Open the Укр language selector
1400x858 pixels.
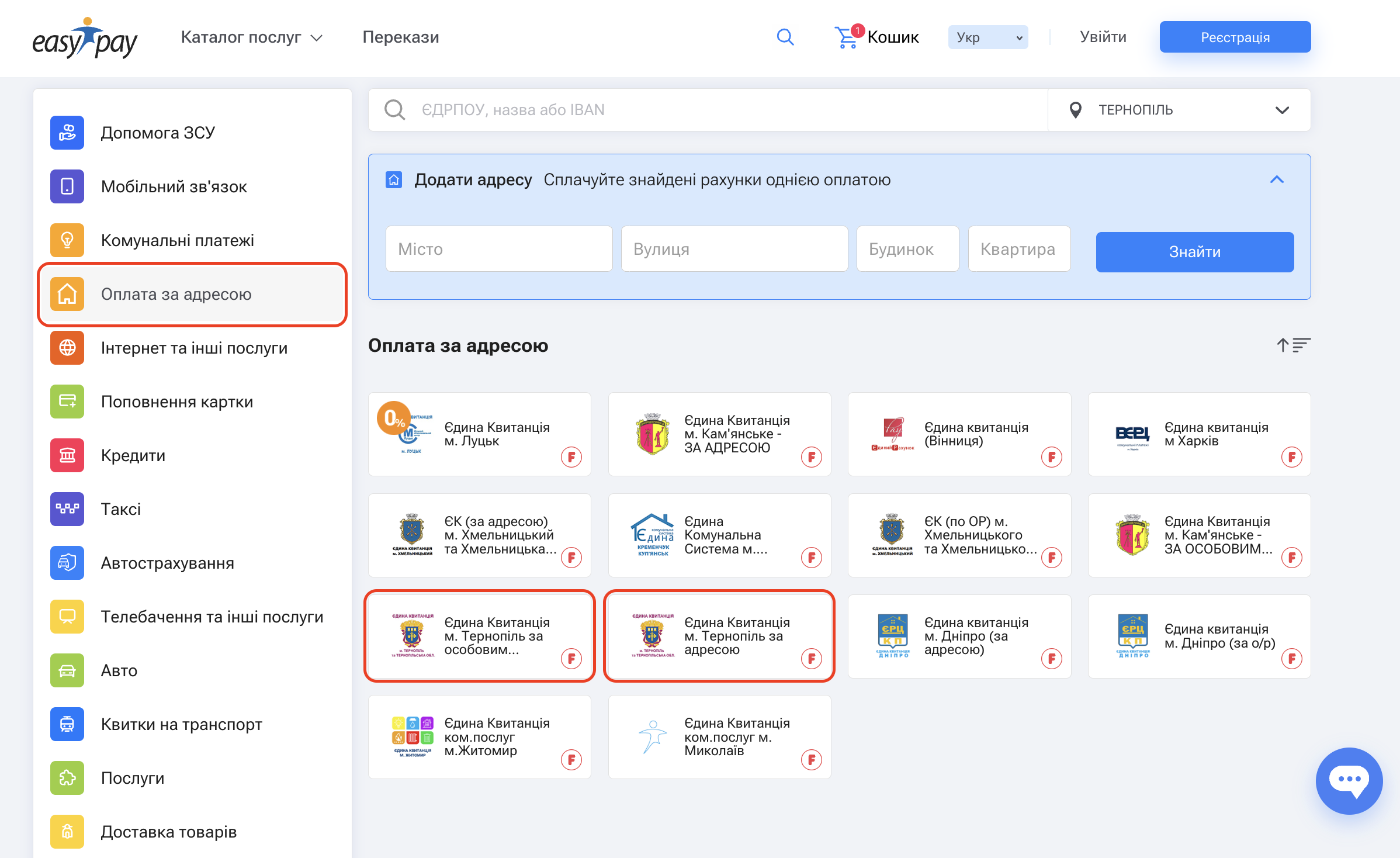[988, 37]
